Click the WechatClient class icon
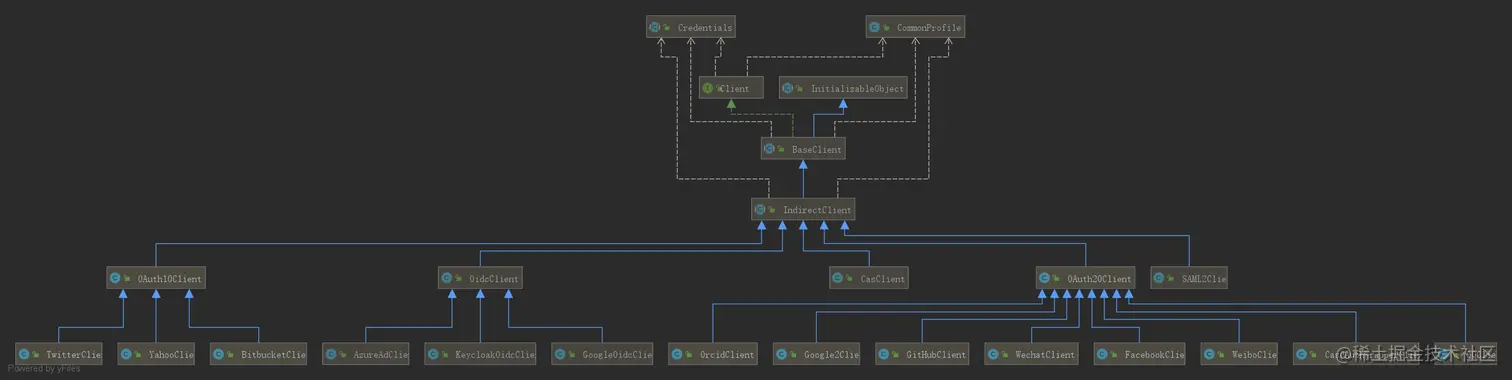 993,354
